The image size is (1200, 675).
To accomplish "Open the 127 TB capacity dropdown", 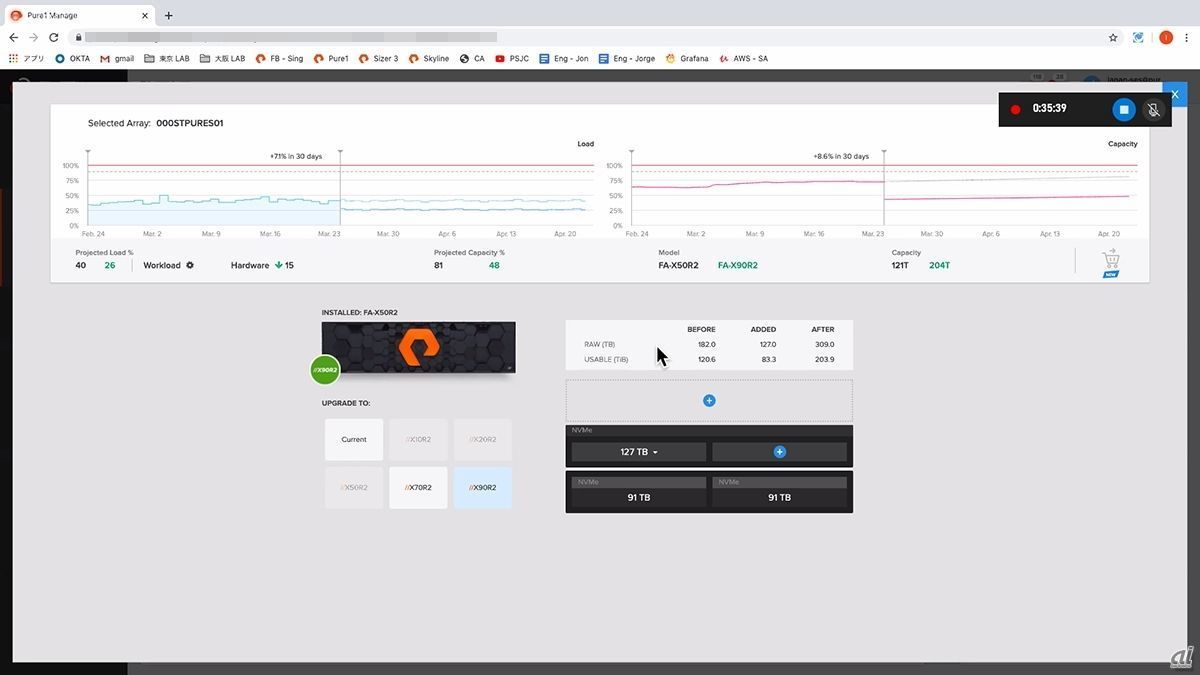I will 639,452.
